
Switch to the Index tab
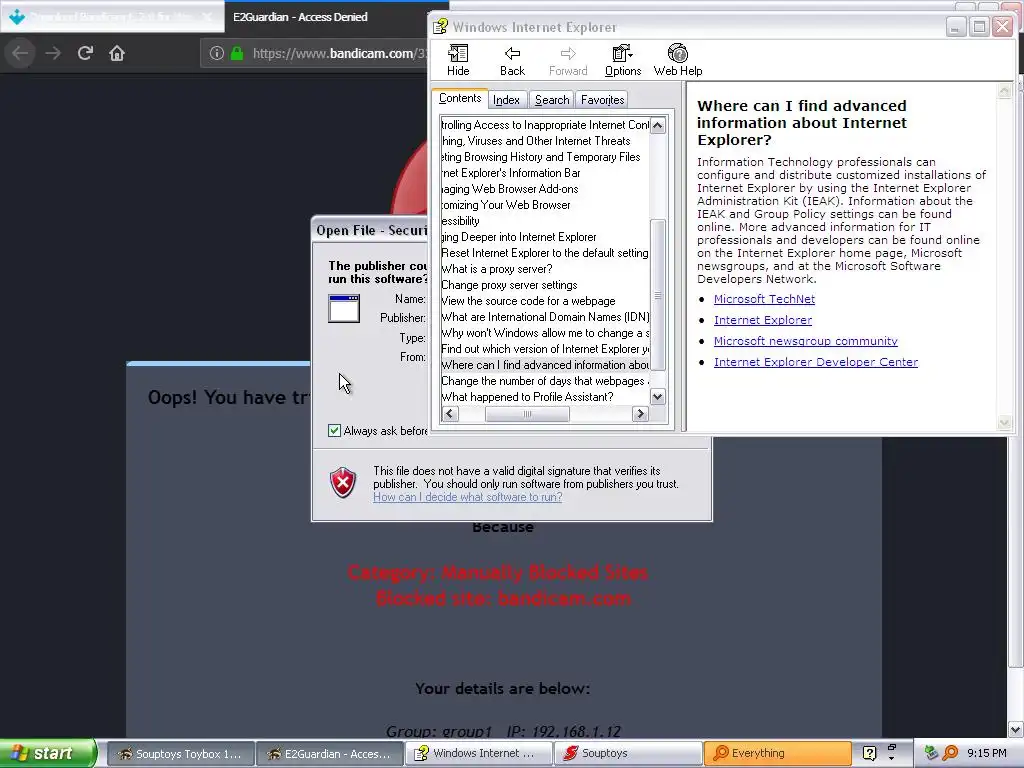506,100
